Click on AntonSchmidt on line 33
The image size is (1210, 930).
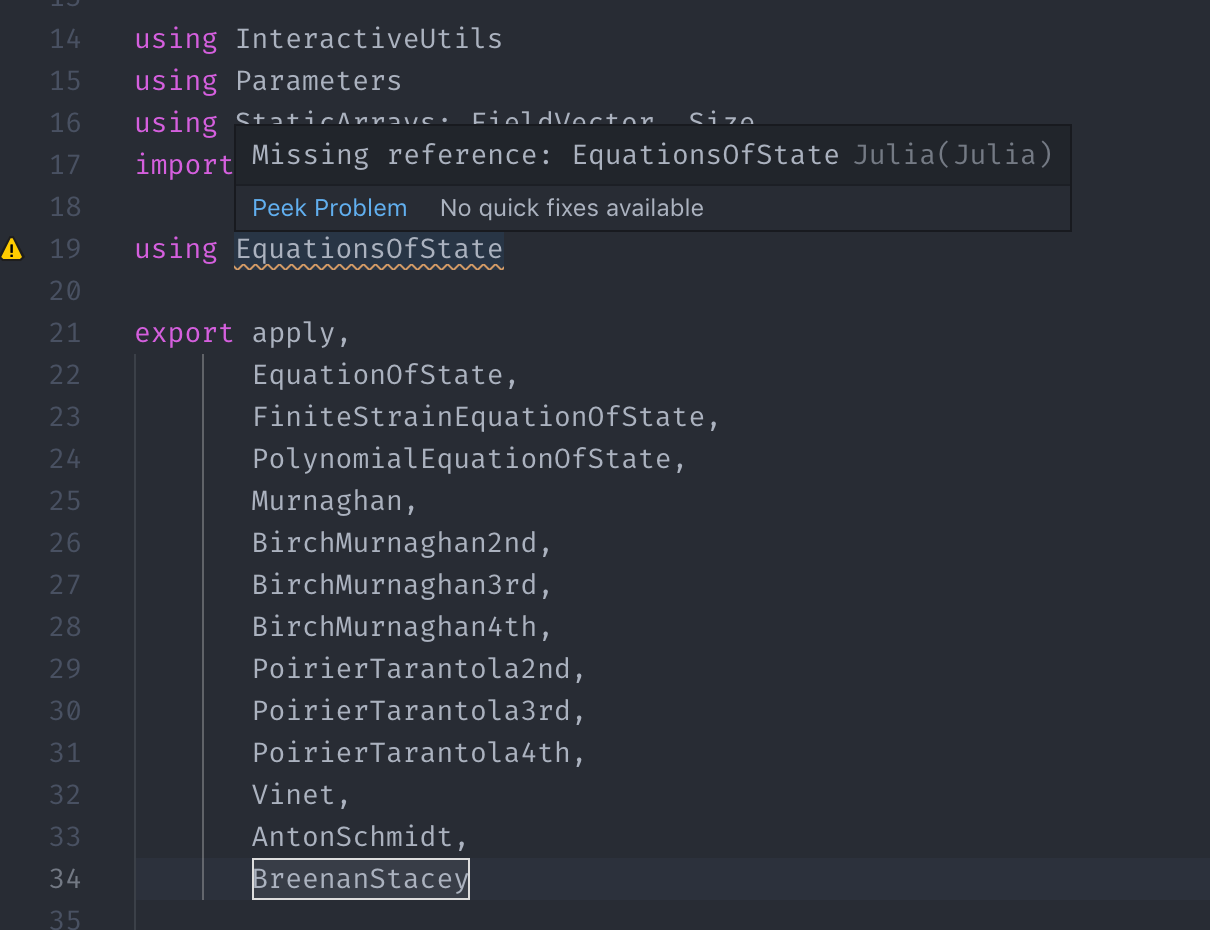[352, 837]
